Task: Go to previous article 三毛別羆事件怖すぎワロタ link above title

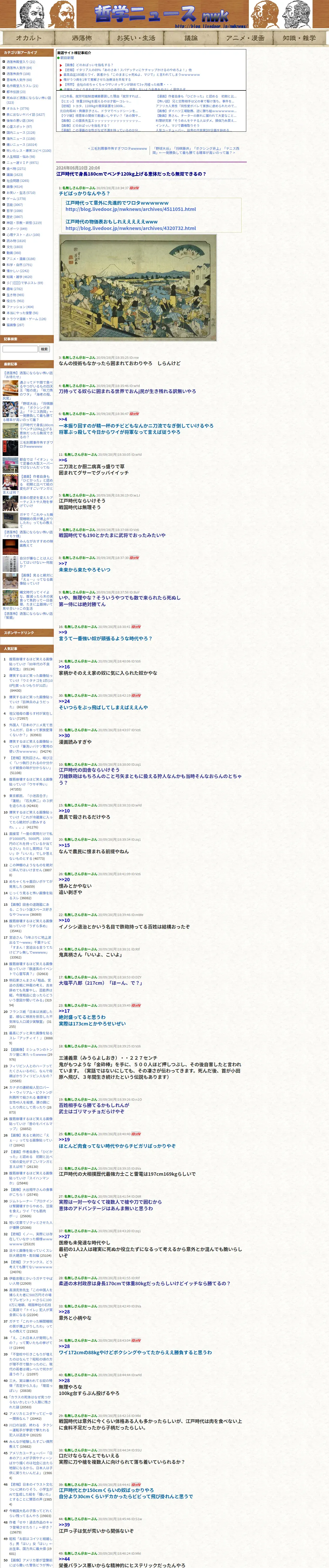Action: [x=118, y=148]
